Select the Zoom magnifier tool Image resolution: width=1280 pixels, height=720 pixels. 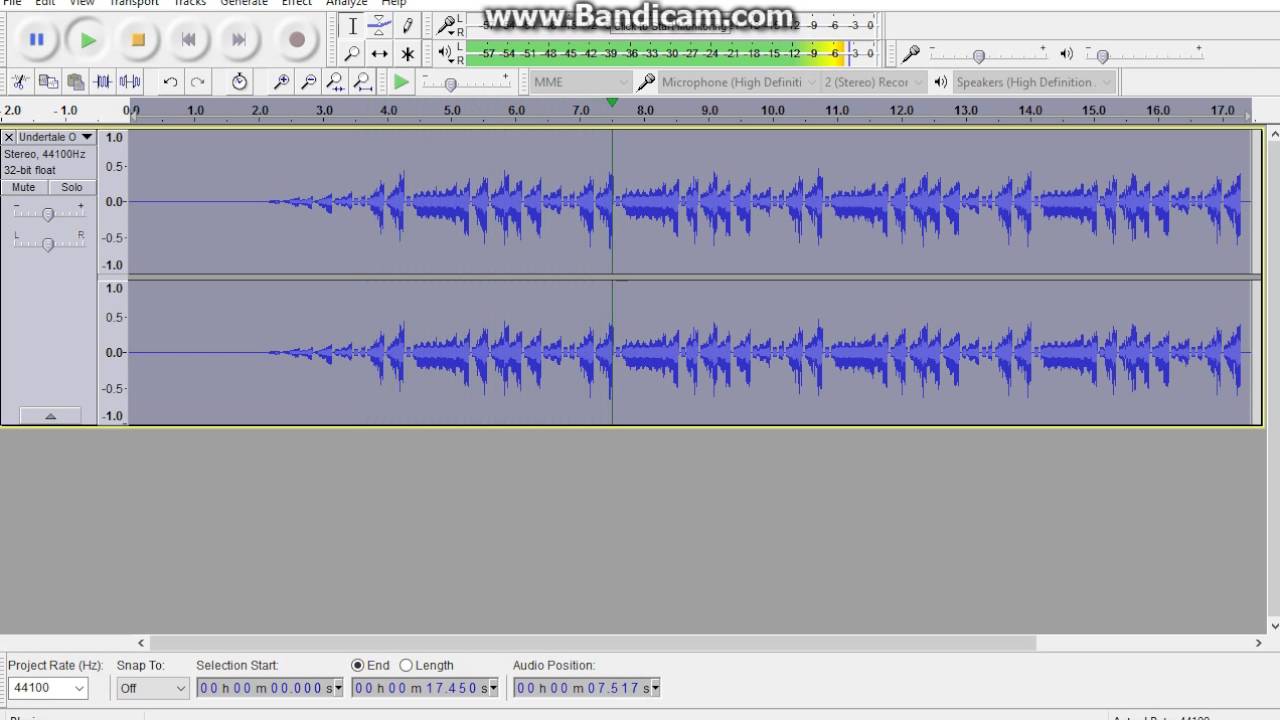352,54
